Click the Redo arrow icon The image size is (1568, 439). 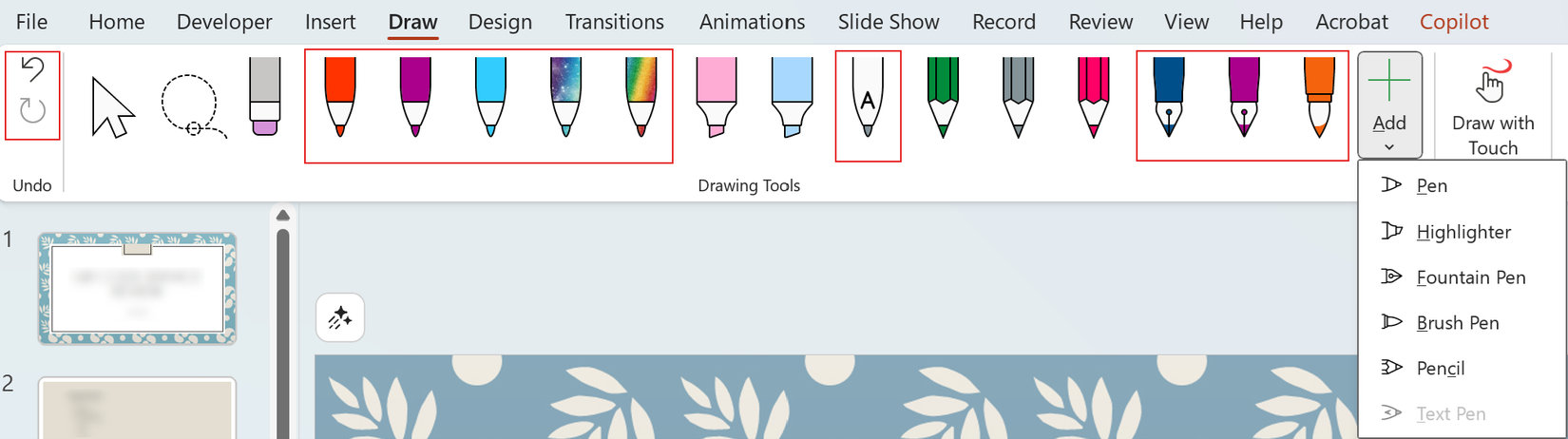point(32,110)
